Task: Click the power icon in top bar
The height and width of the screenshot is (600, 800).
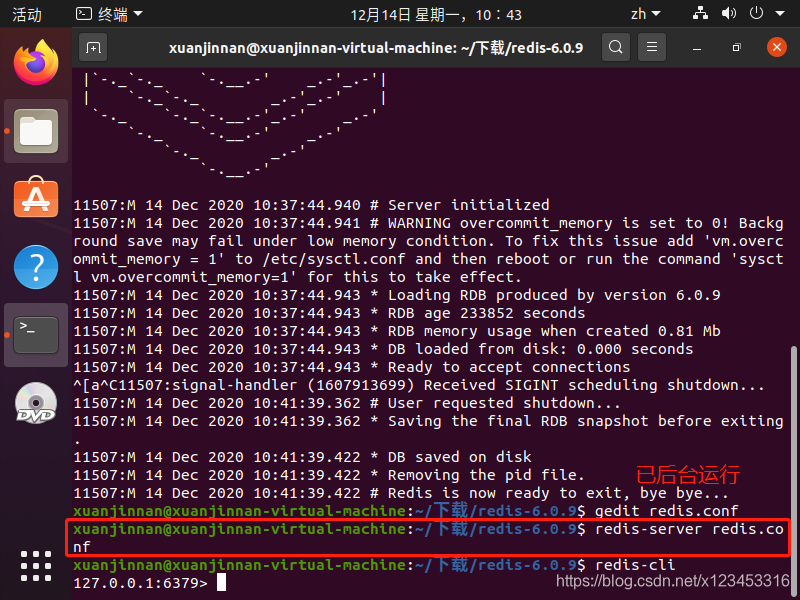Action: click(756, 14)
